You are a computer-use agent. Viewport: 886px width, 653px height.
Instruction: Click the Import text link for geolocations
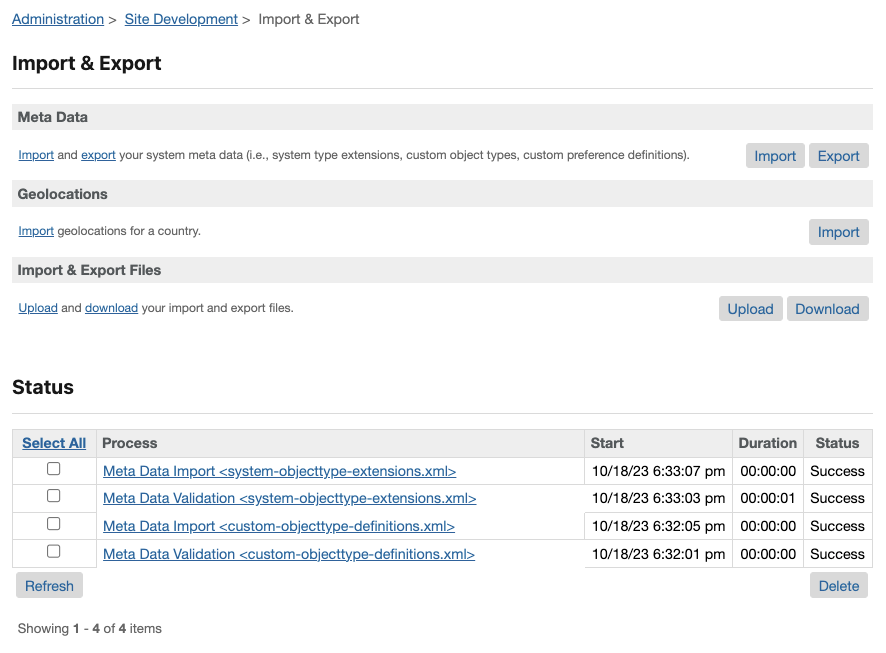point(36,231)
